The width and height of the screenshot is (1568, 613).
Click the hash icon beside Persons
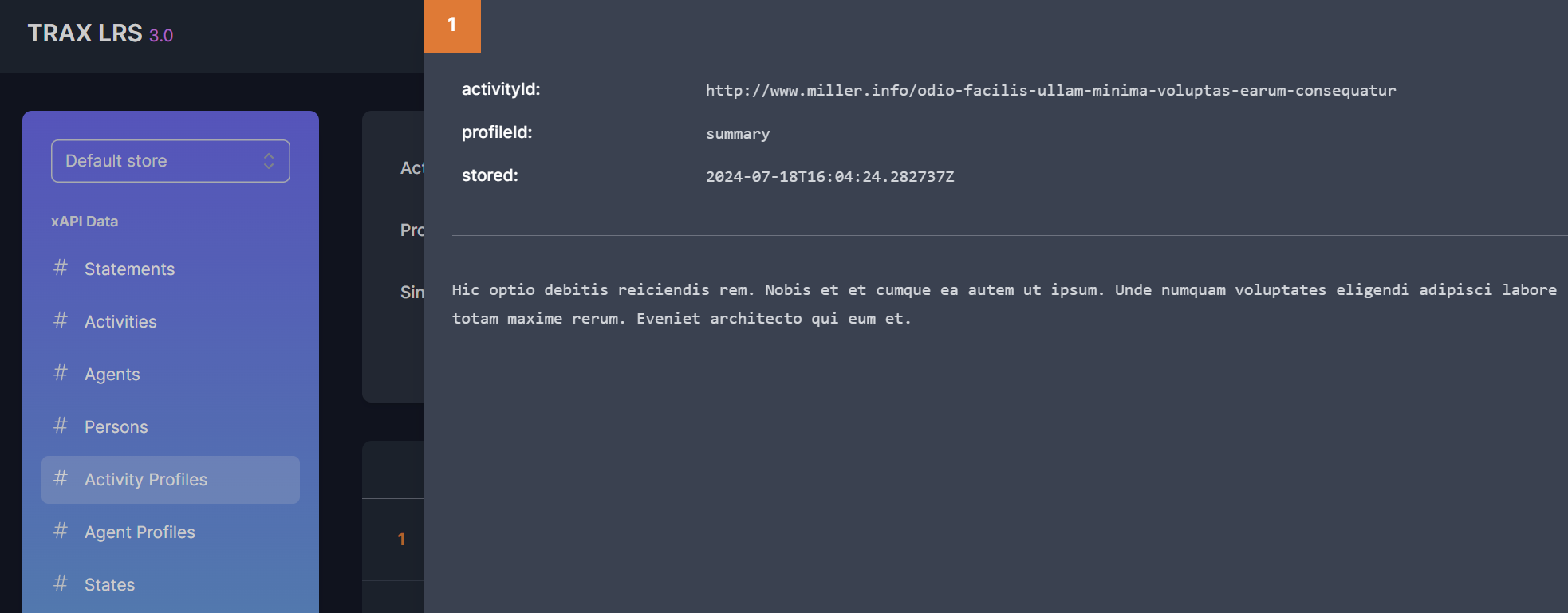pyautogui.click(x=61, y=426)
